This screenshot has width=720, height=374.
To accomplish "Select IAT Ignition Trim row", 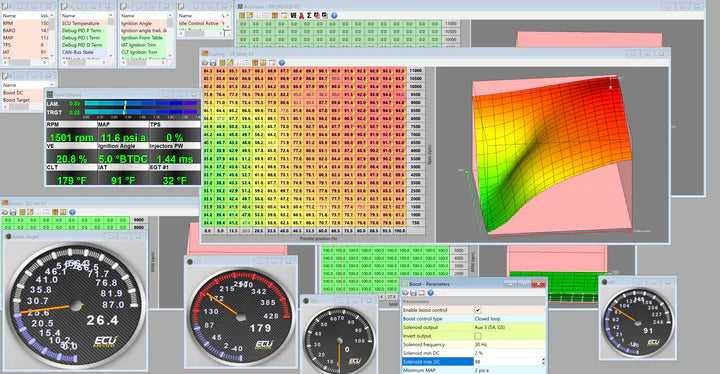I will (143, 45).
